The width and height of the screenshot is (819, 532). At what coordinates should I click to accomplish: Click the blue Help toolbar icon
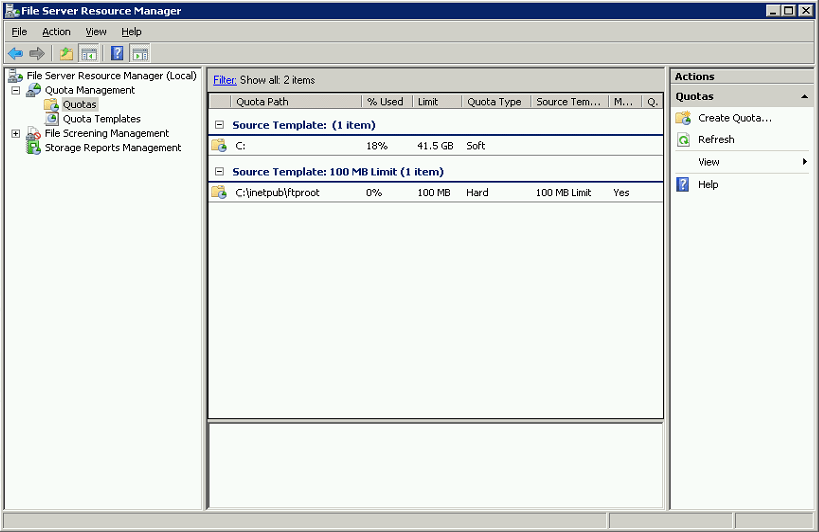(x=118, y=53)
